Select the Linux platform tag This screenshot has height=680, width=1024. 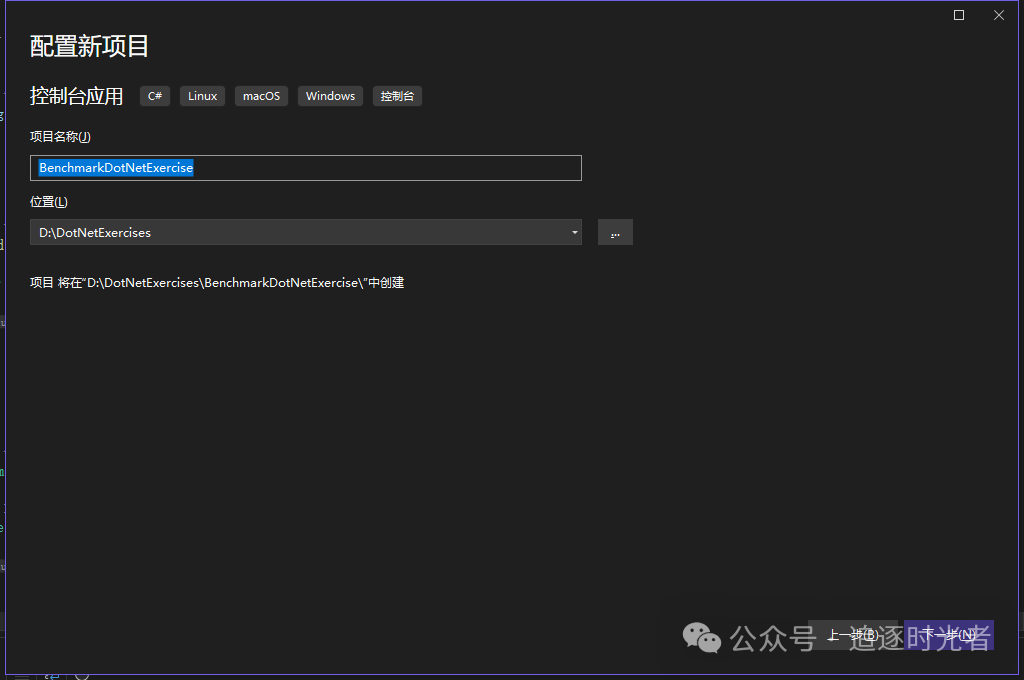coord(202,95)
